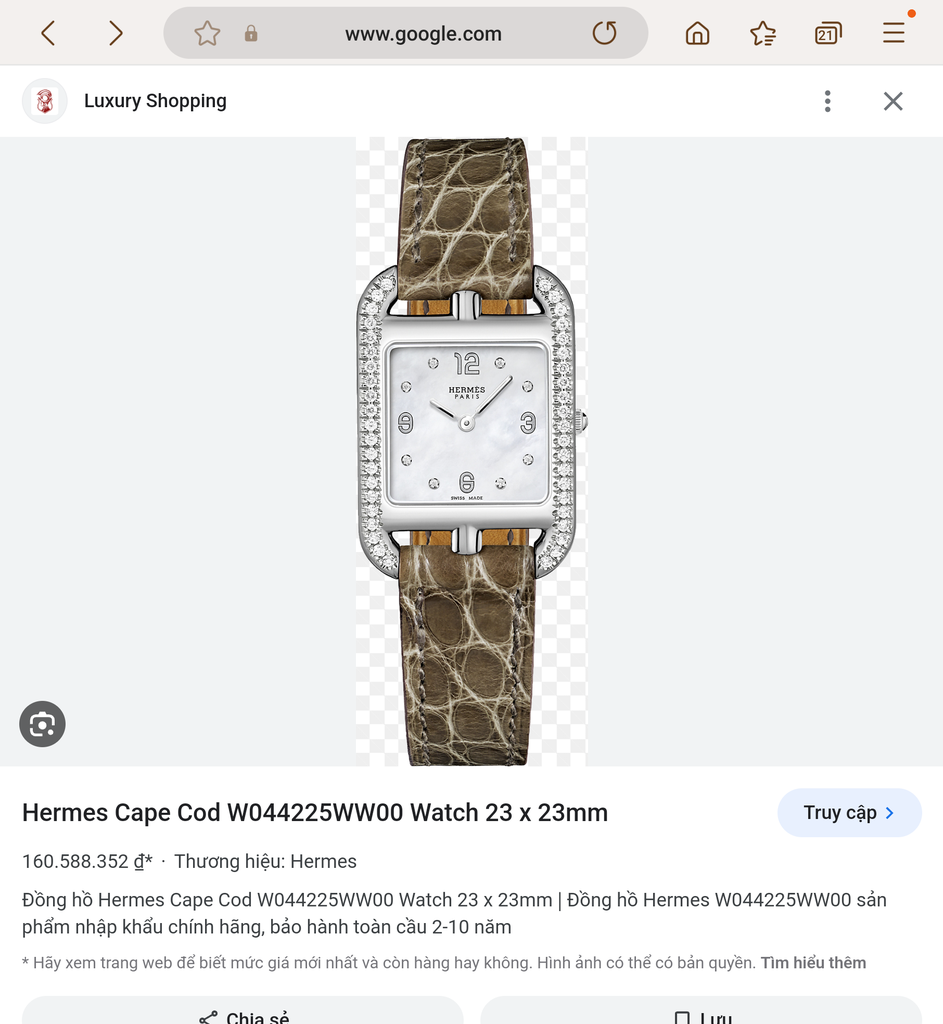Tap the Hermes watch product image

[472, 451]
